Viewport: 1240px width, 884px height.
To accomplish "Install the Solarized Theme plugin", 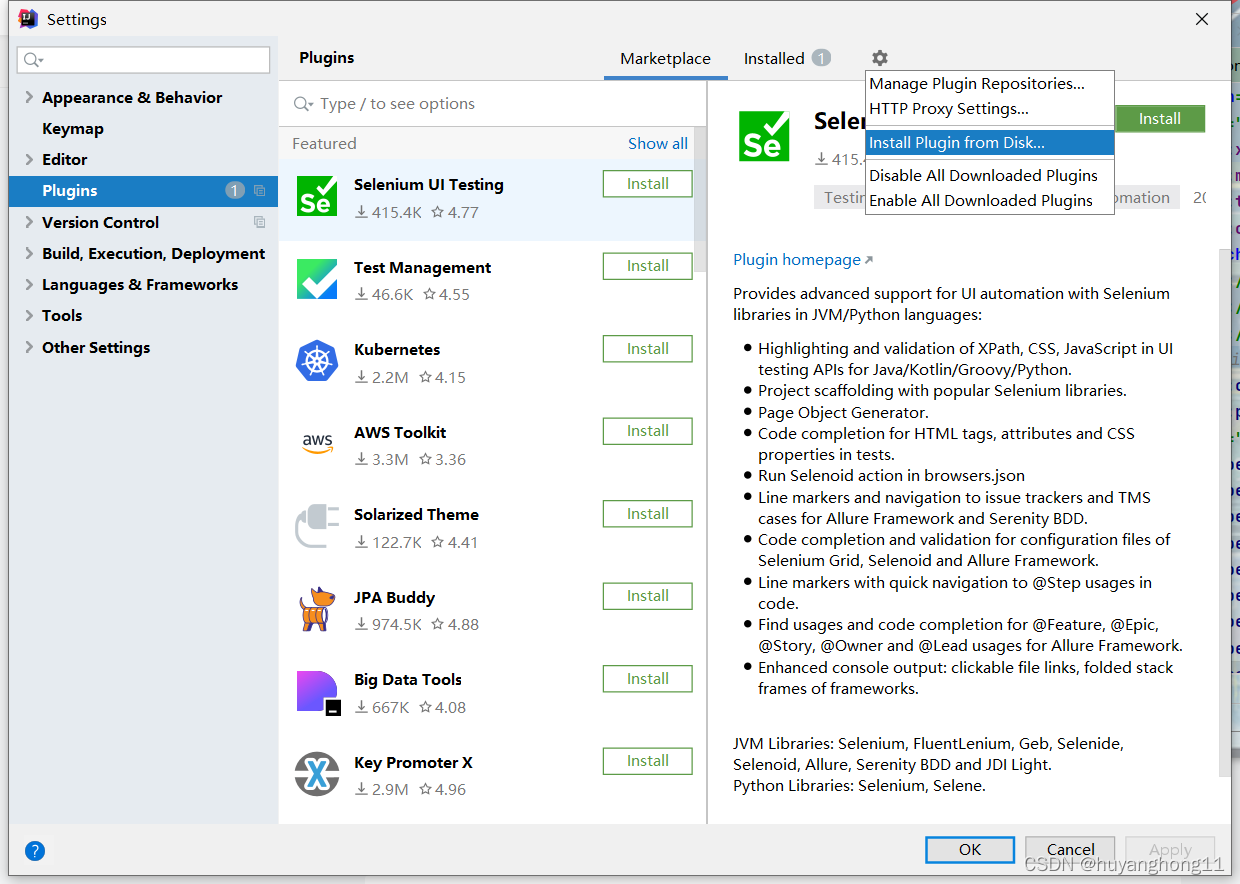I will pyautogui.click(x=647, y=514).
